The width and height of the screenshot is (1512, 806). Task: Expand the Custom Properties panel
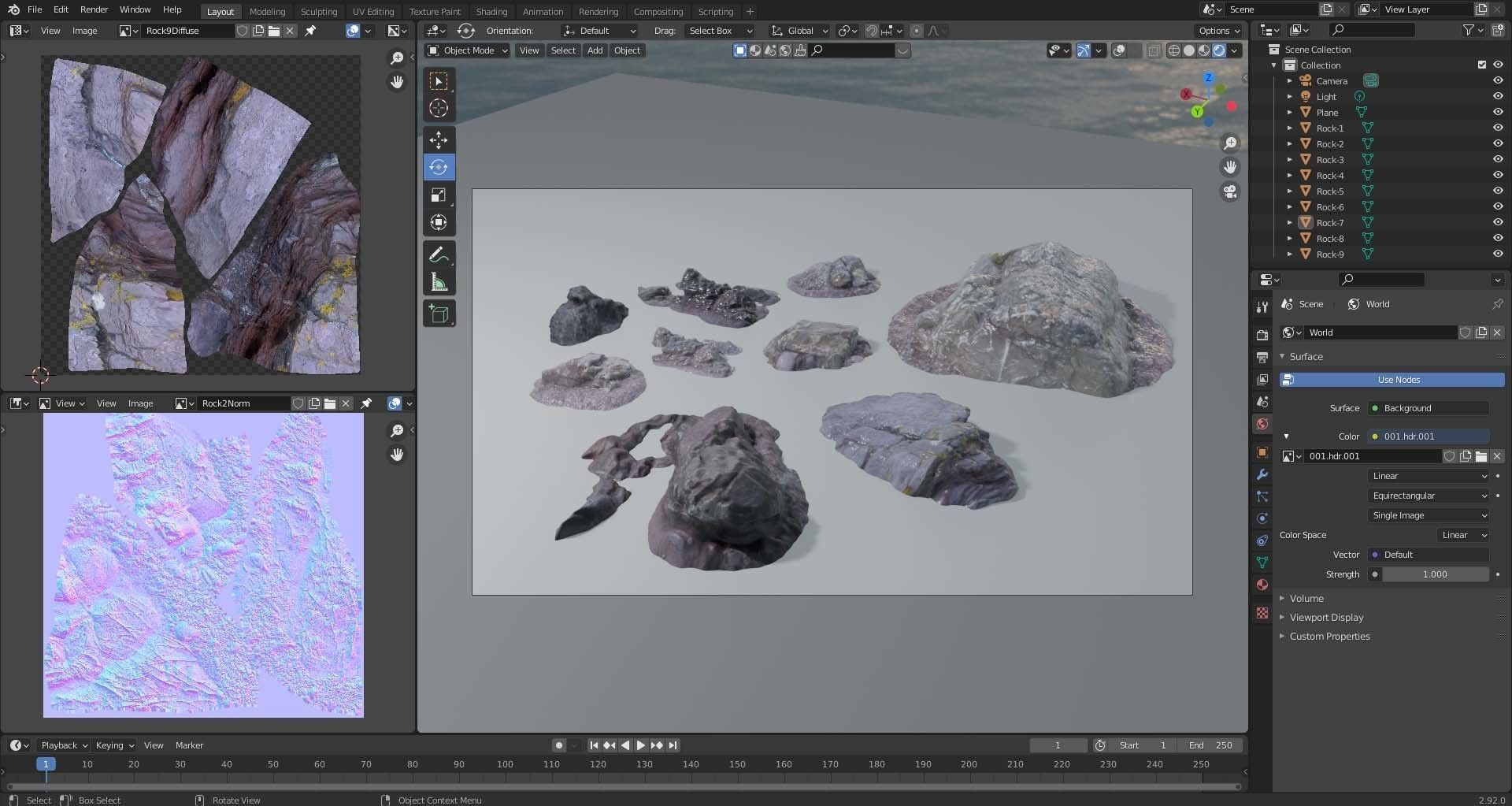pyautogui.click(x=1329, y=637)
